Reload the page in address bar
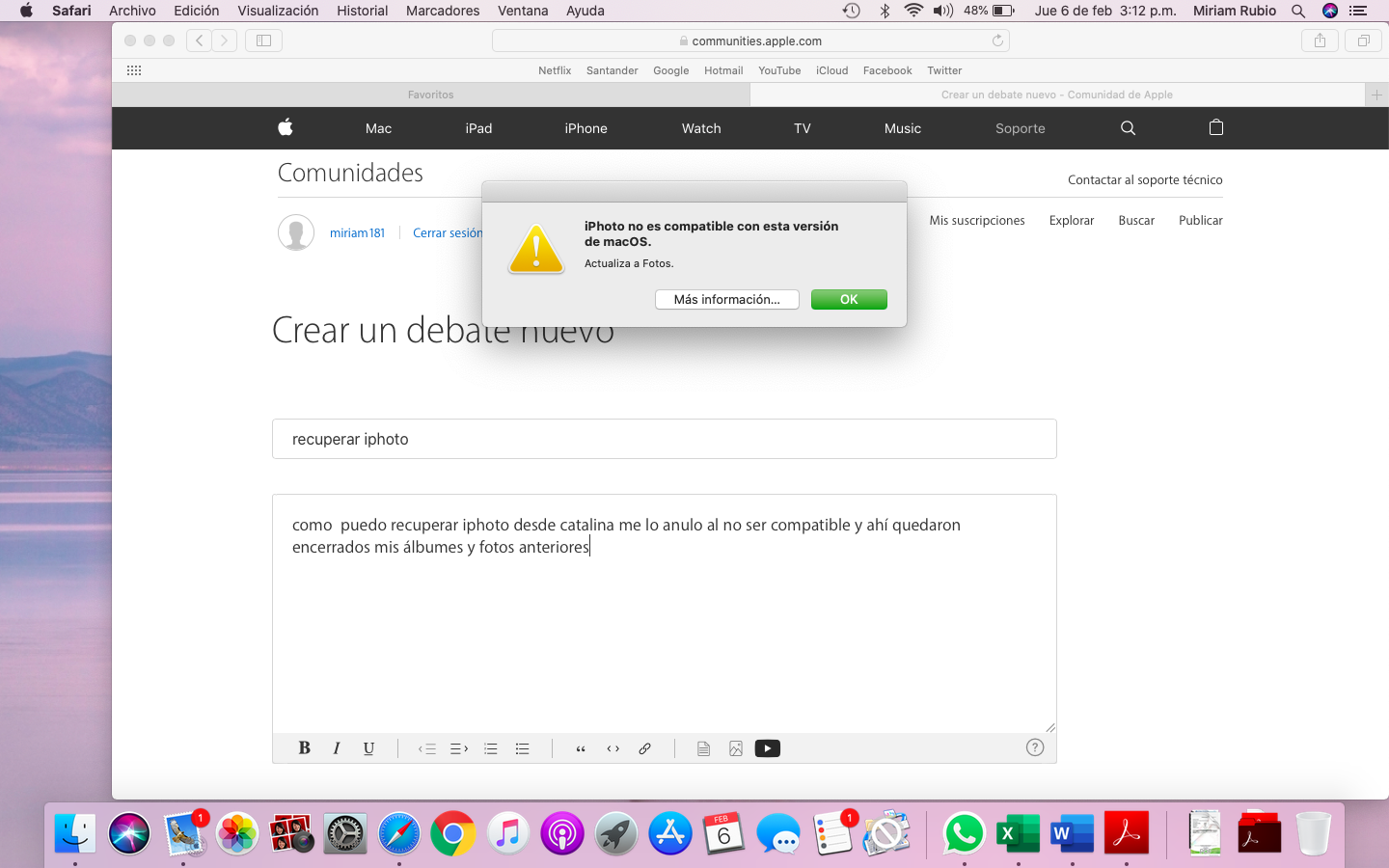The image size is (1389, 868). pos(997,41)
